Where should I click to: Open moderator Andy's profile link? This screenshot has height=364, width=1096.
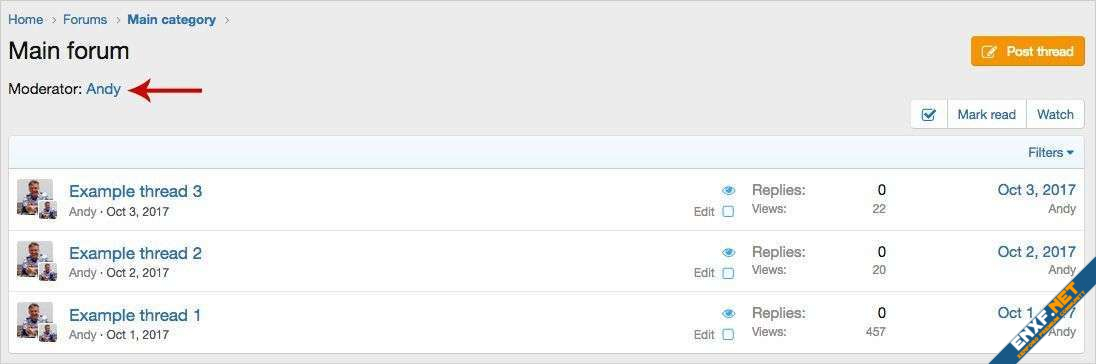[x=103, y=89]
